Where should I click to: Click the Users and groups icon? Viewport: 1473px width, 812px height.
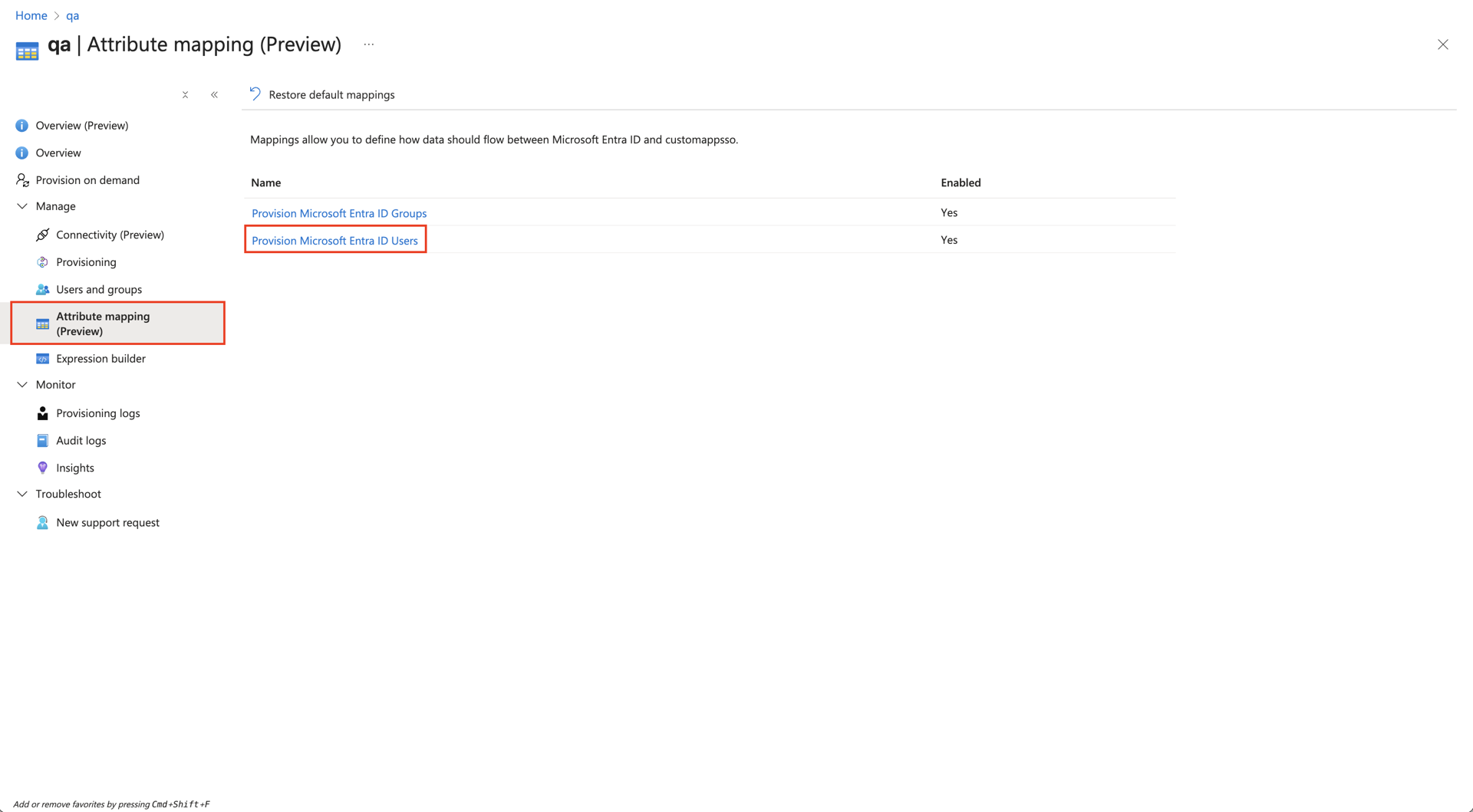point(42,289)
